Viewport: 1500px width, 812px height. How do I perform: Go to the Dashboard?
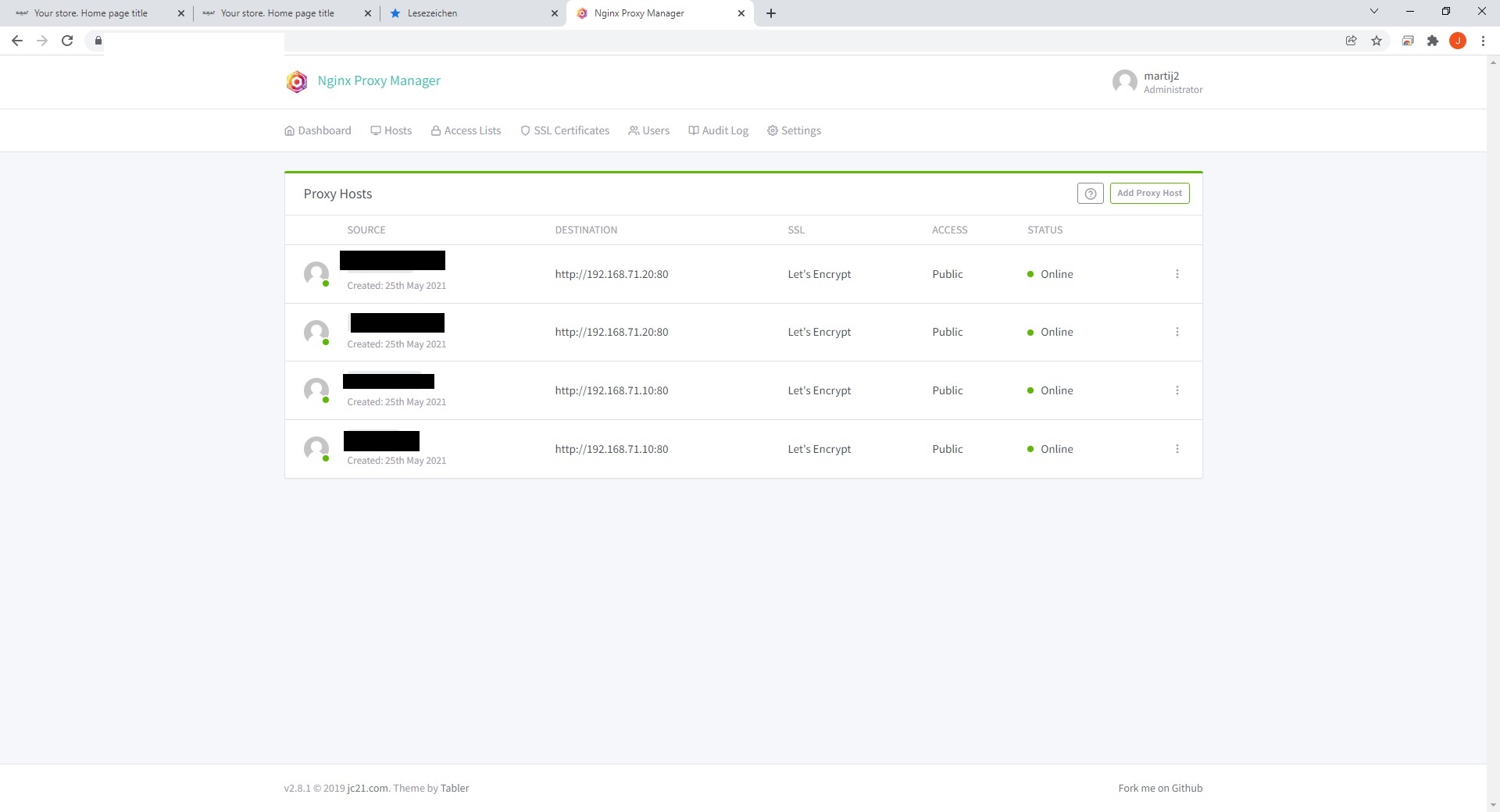pos(317,130)
